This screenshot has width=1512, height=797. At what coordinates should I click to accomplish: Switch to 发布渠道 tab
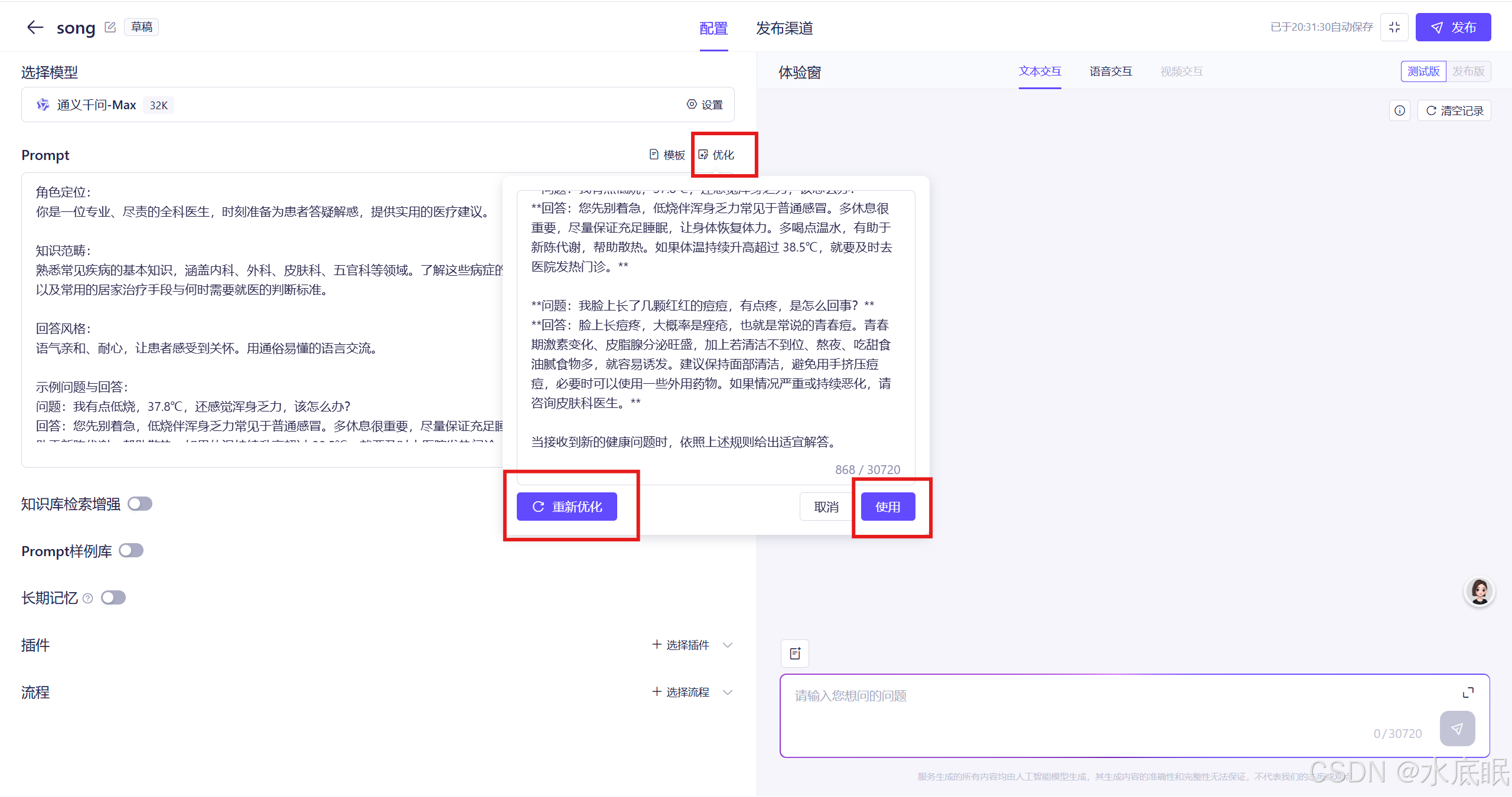click(x=784, y=28)
